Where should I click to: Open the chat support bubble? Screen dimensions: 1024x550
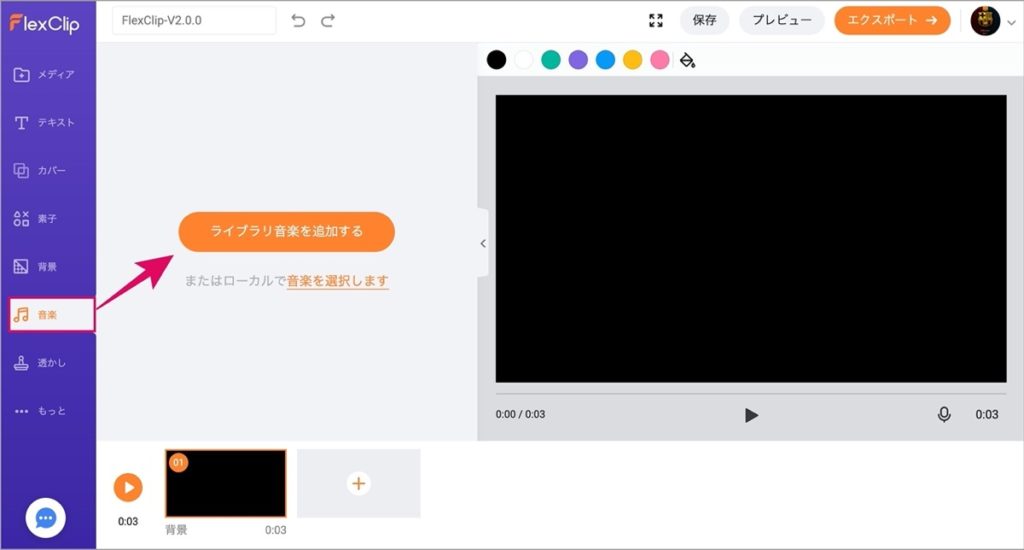(45, 518)
